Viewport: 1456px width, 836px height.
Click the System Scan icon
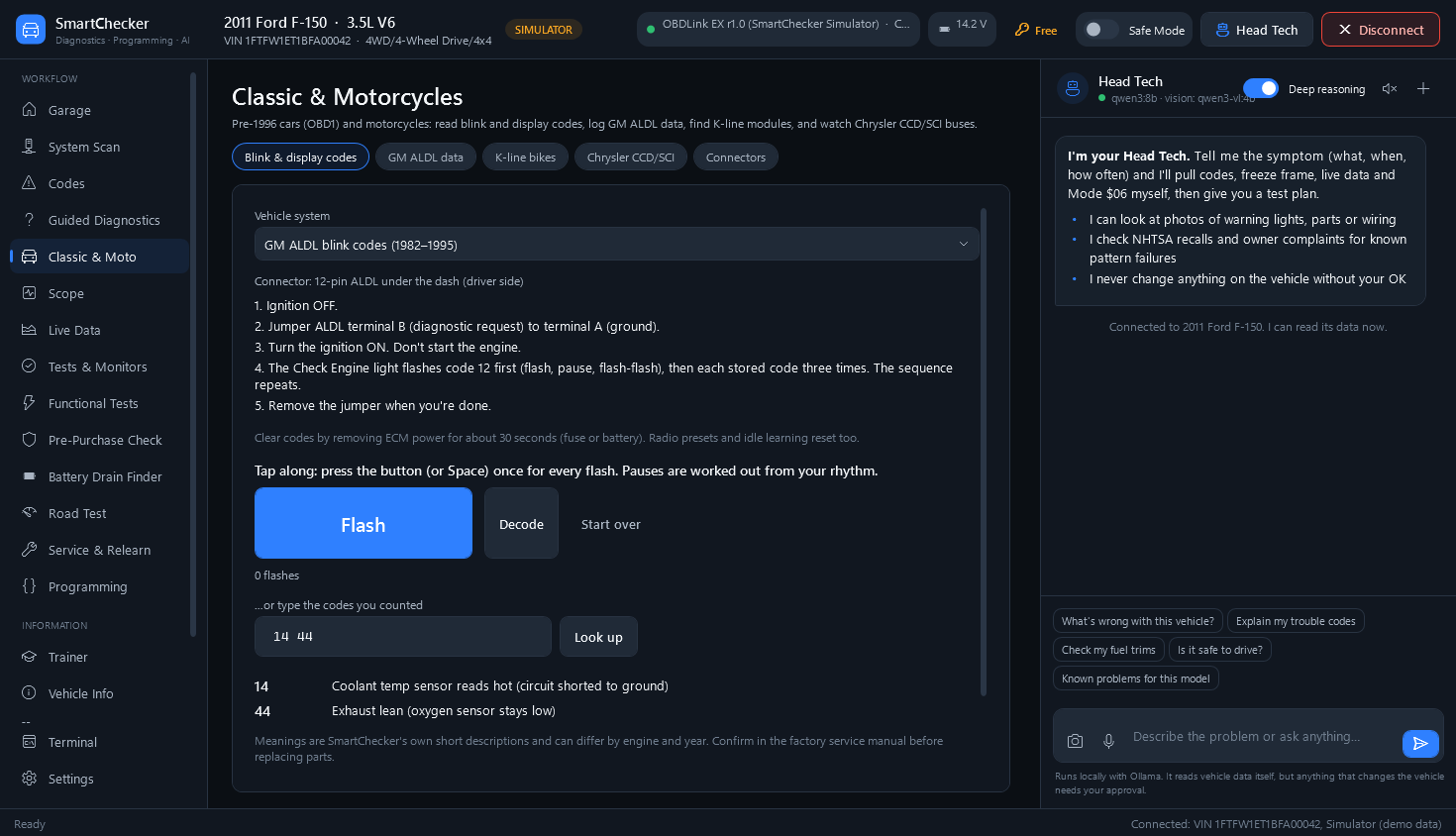(x=30, y=147)
